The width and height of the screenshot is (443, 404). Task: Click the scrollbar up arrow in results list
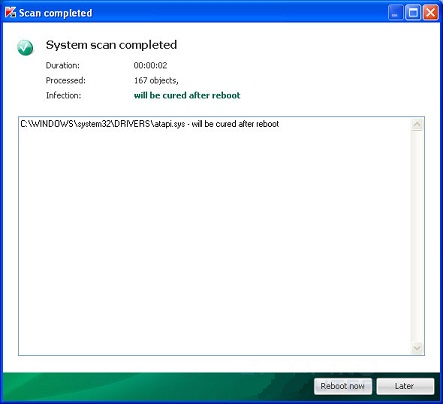point(417,125)
